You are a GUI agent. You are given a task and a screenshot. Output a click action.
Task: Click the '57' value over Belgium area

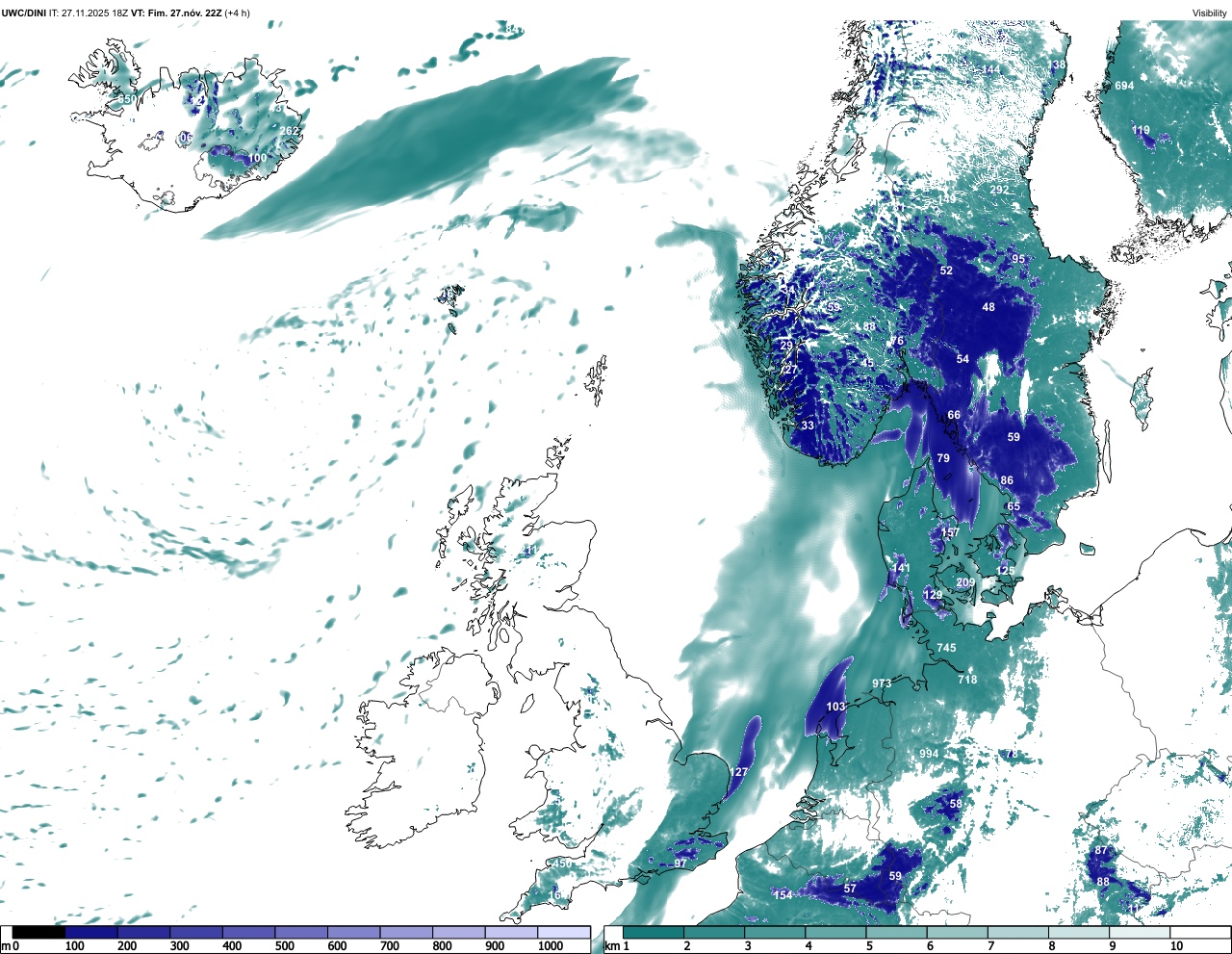[x=850, y=889]
